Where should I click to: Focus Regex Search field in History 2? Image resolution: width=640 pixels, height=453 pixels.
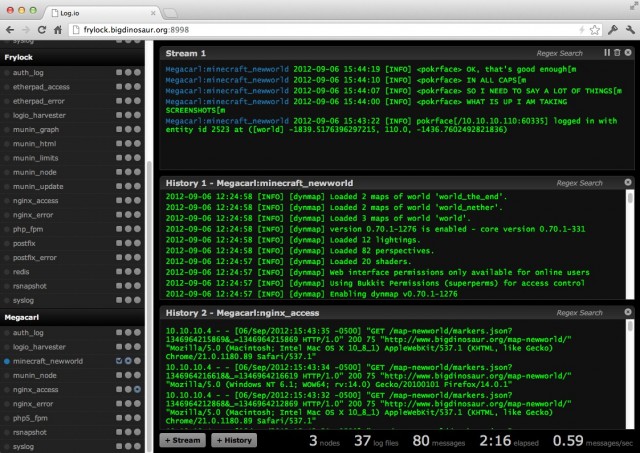pyautogui.click(x=579, y=313)
